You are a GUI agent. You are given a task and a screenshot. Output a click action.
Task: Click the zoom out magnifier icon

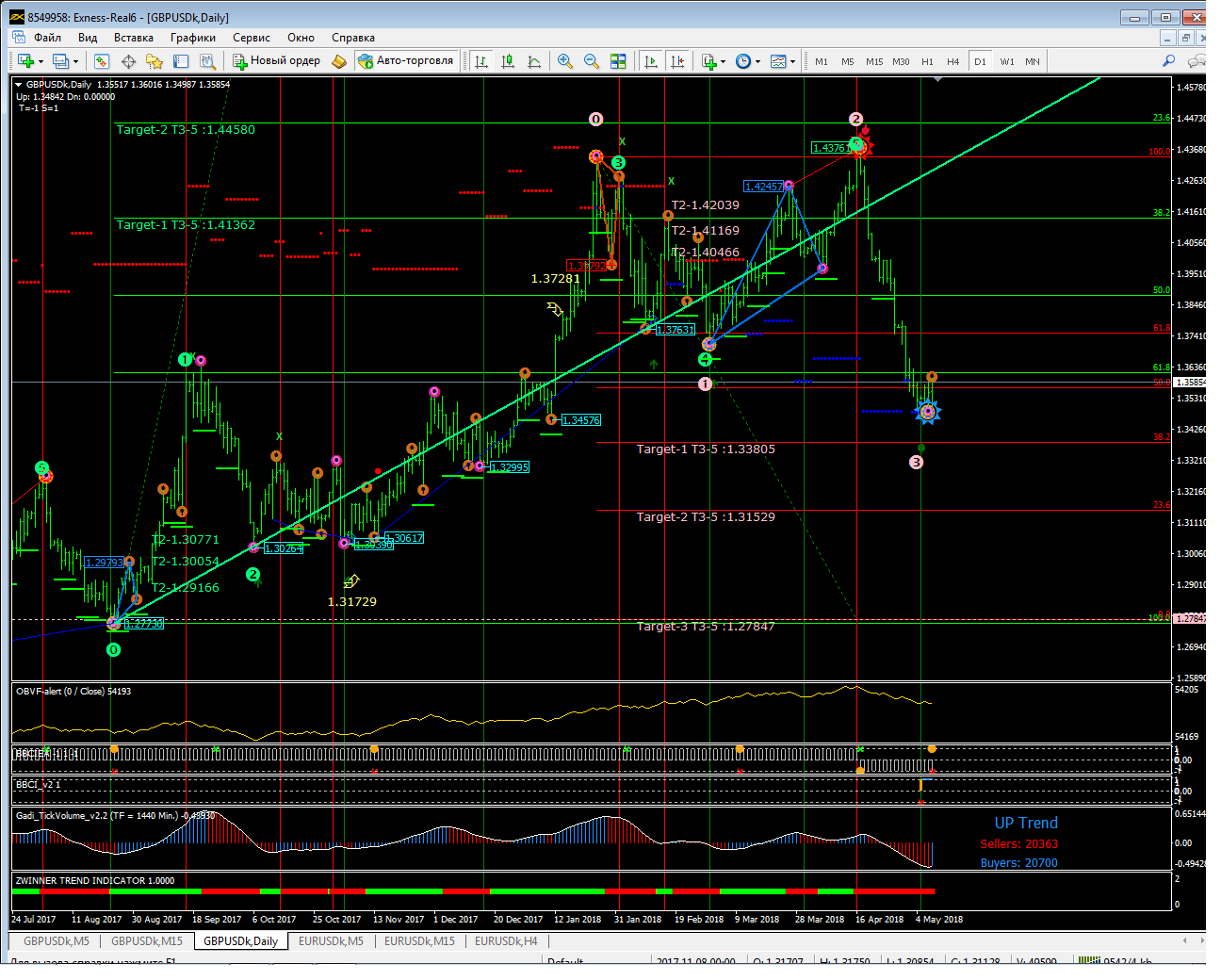point(592,61)
